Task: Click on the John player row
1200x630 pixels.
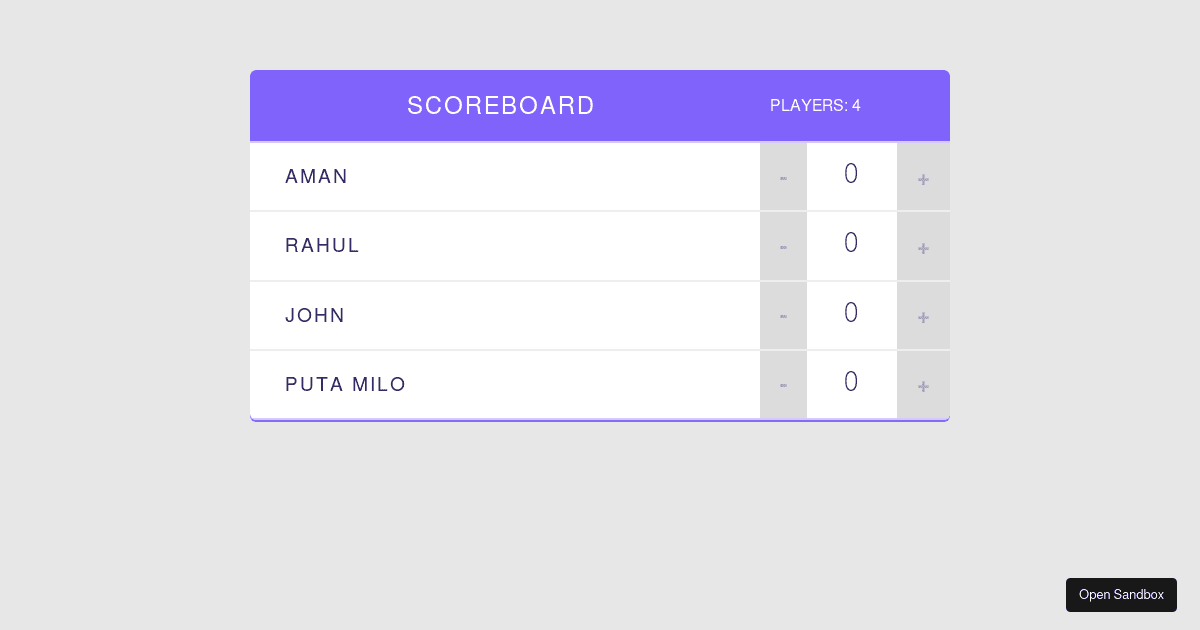Action: 600,316
